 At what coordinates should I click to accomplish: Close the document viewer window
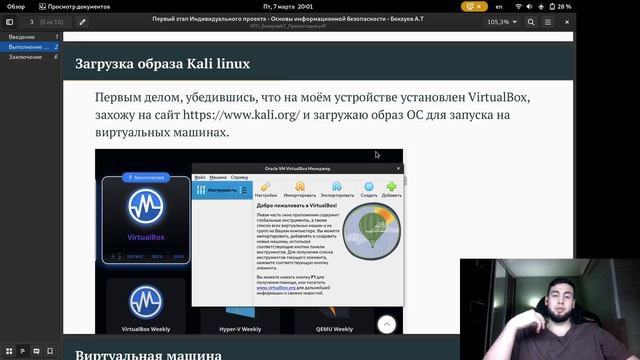[x=567, y=22]
